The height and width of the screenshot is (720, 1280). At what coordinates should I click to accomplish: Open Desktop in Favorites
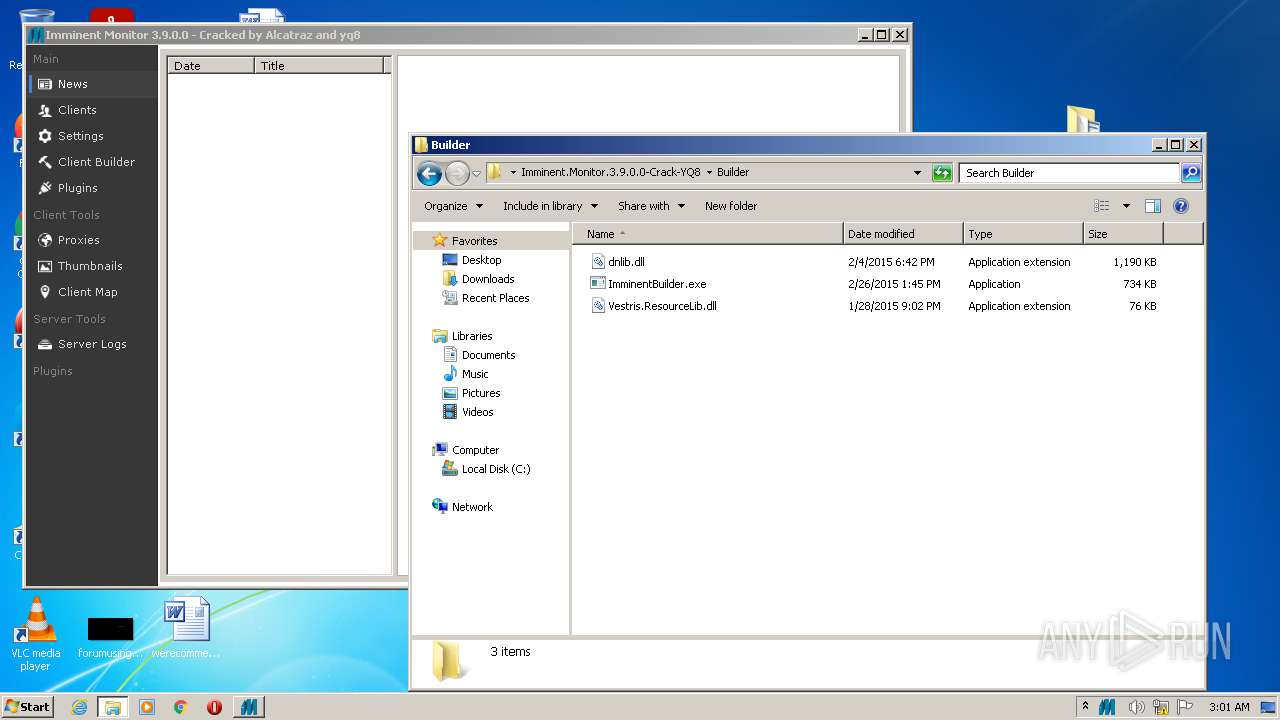pos(481,260)
